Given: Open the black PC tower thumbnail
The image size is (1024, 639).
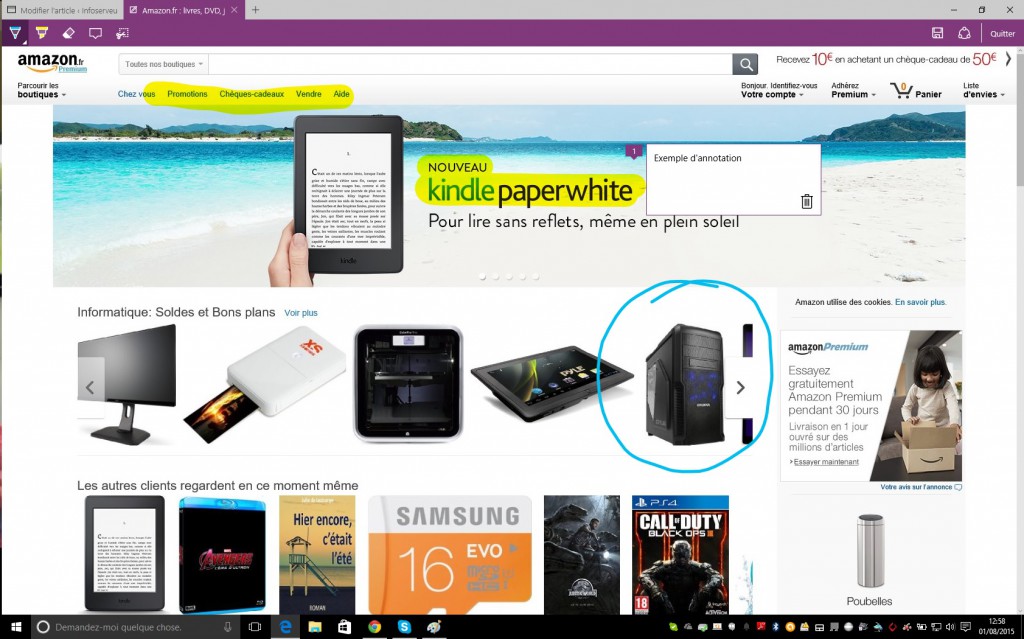Looking at the screenshot, I should coord(685,384).
